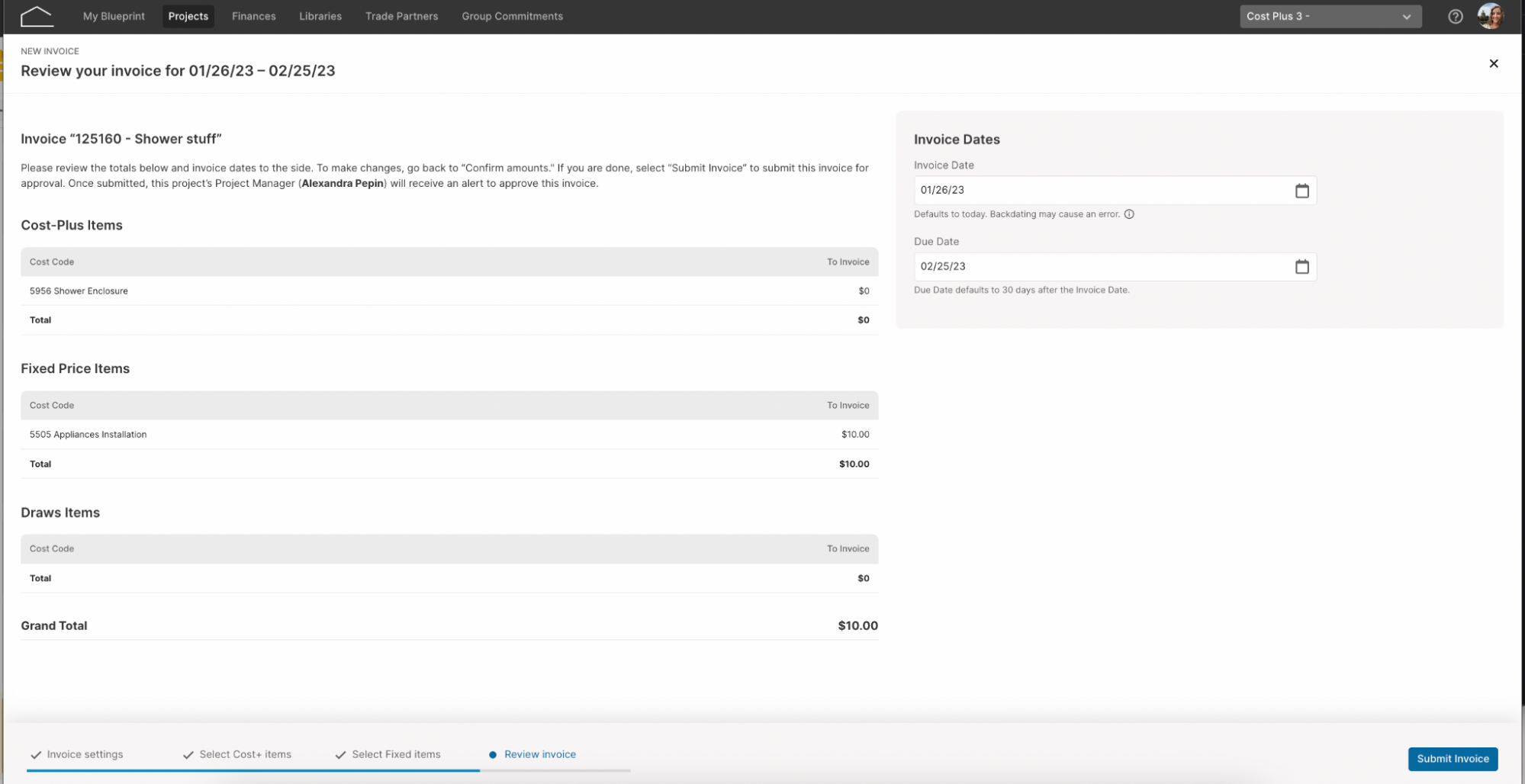Expand the Cost Plus 3 project dropdown
The width and height of the screenshot is (1525, 784).
[1330, 16]
